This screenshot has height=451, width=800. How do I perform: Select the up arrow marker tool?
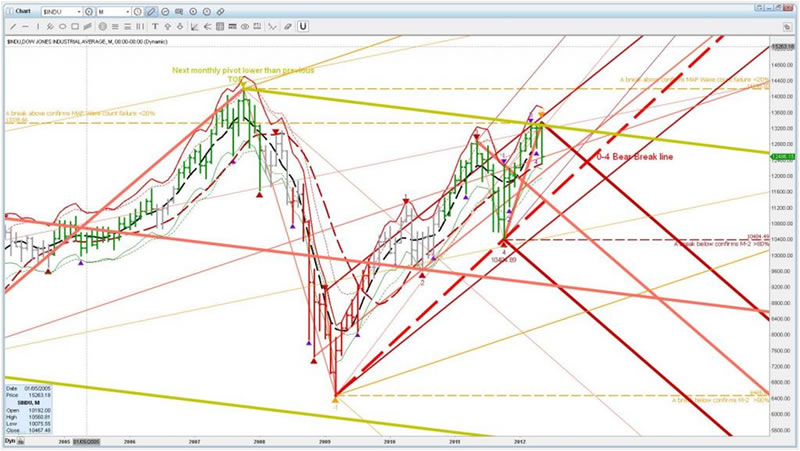coord(167,27)
